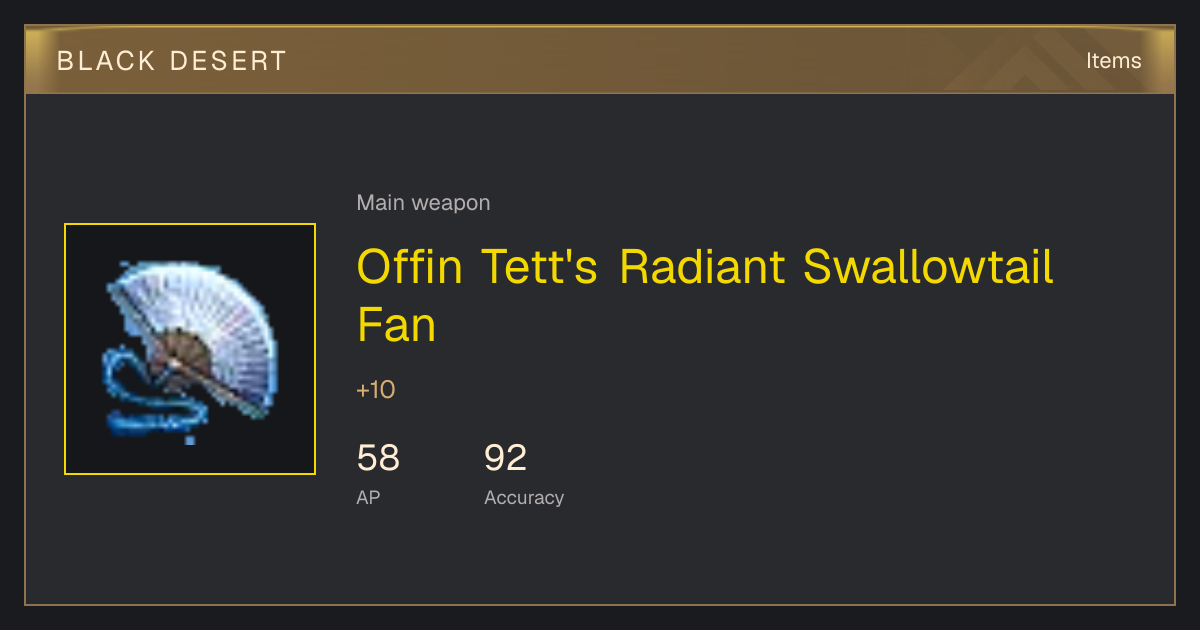
Task: Open the Items link in header
Action: (x=1113, y=61)
